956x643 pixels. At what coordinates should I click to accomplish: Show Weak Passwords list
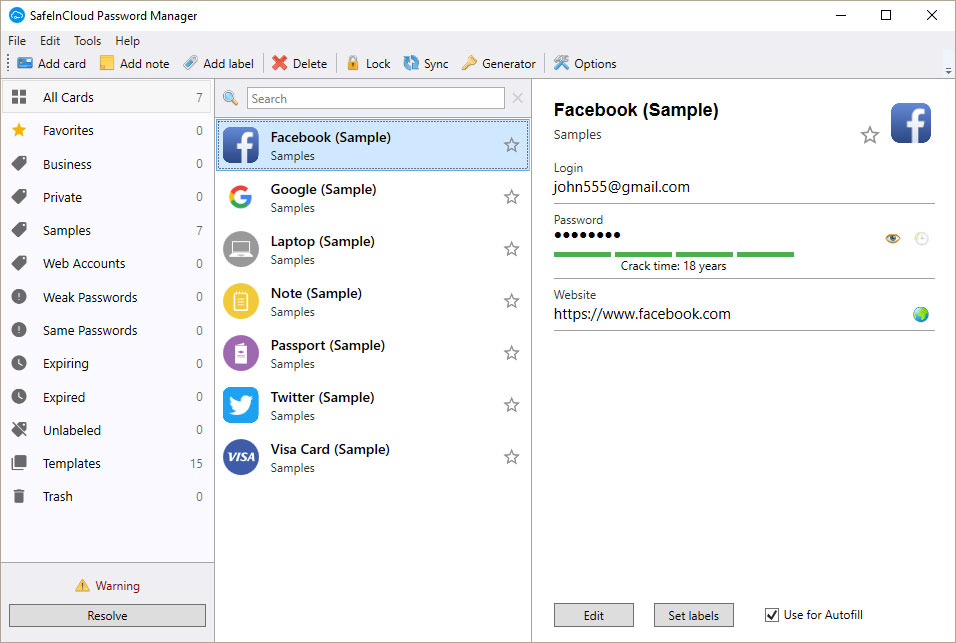107,297
